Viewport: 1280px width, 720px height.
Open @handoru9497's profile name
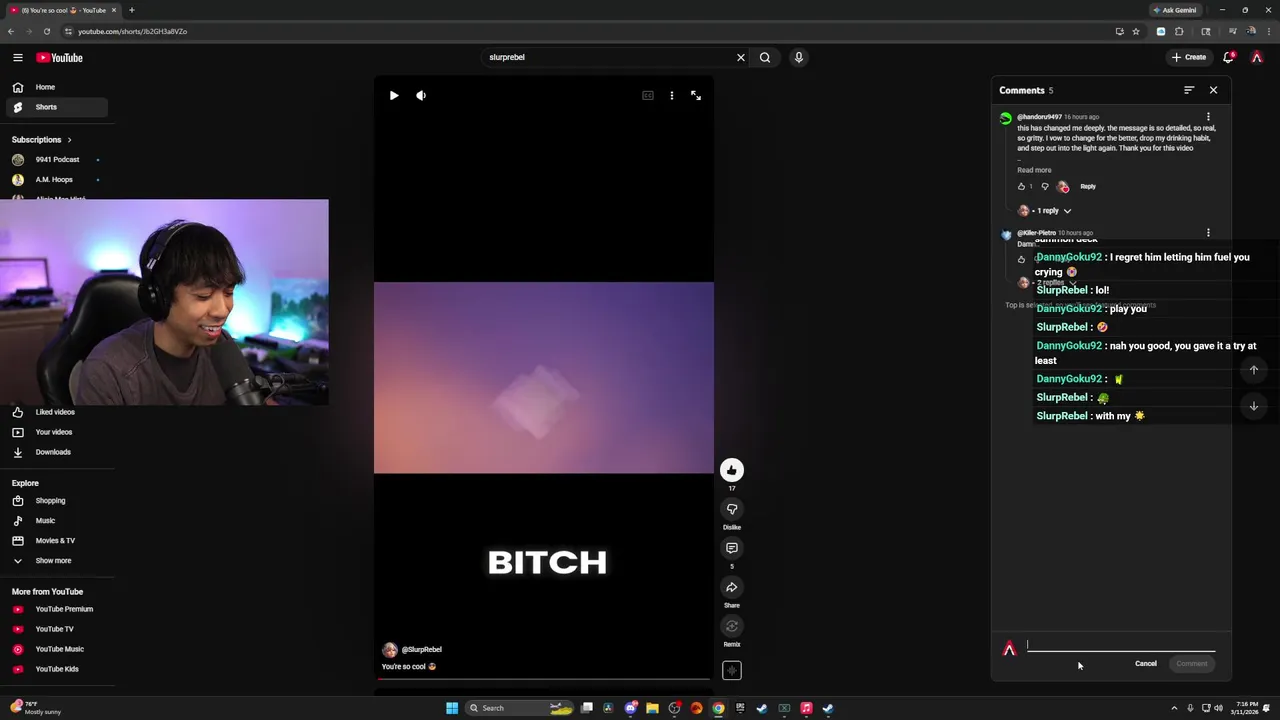click(x=1039, y=117)
